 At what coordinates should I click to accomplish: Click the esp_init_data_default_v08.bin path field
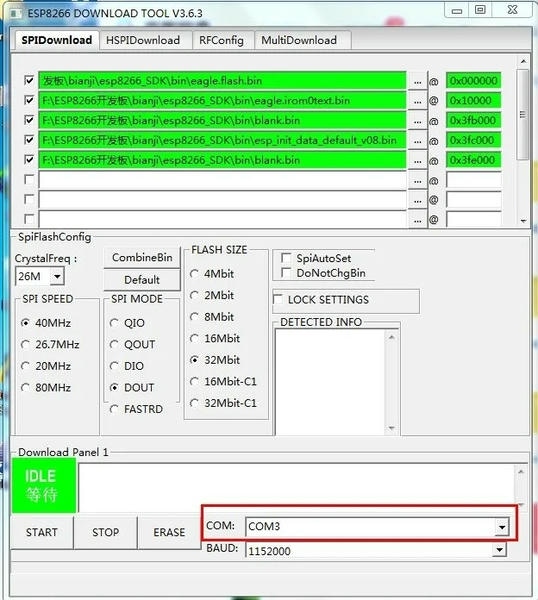(x=222, y=140)
